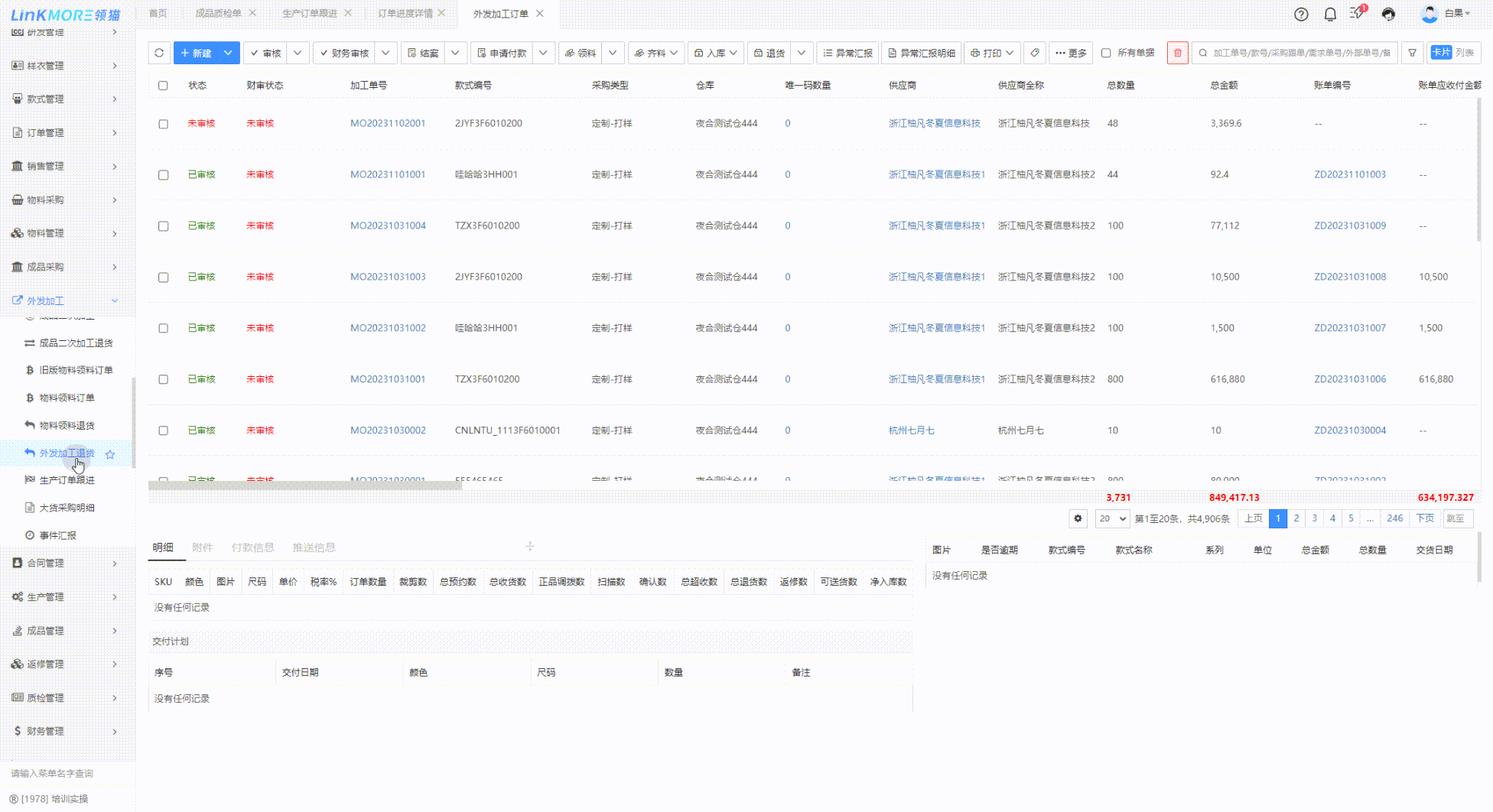Switch to the 生产订单跟进 tab
The image size is (1493, 812).
(x=309, y=13)
